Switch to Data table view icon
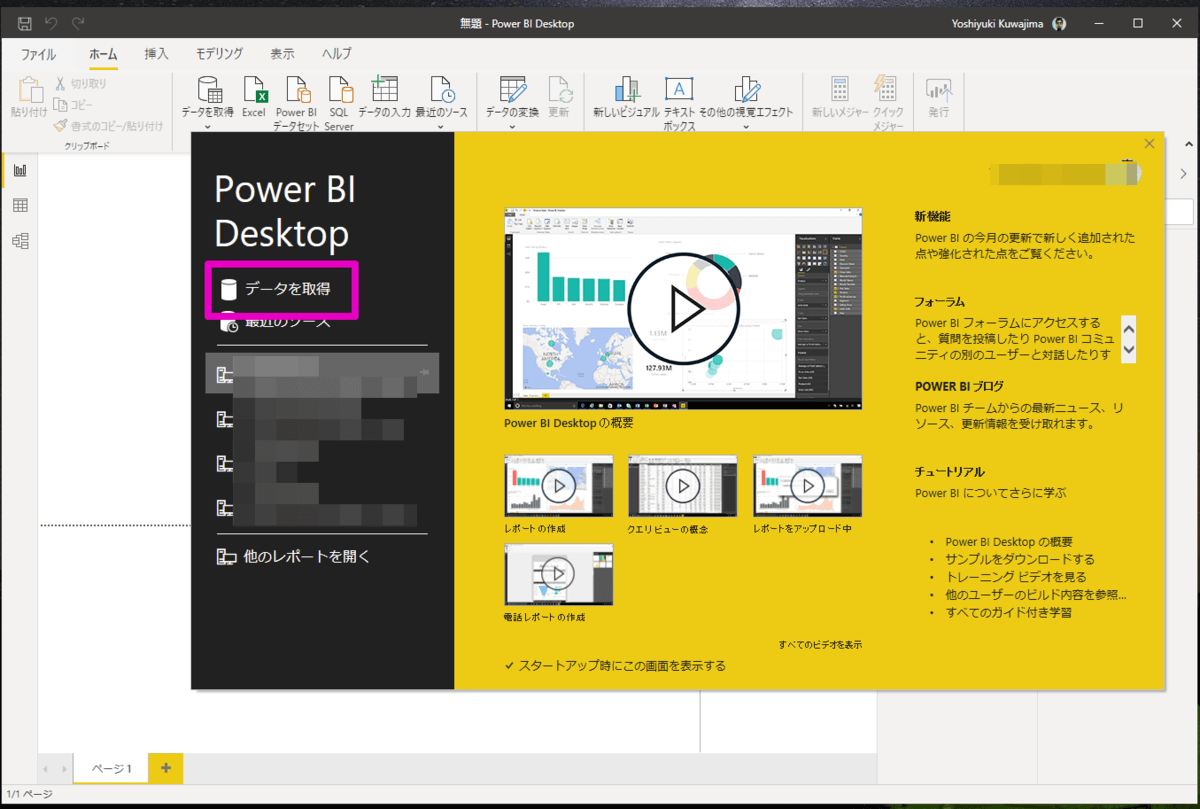 20,206
